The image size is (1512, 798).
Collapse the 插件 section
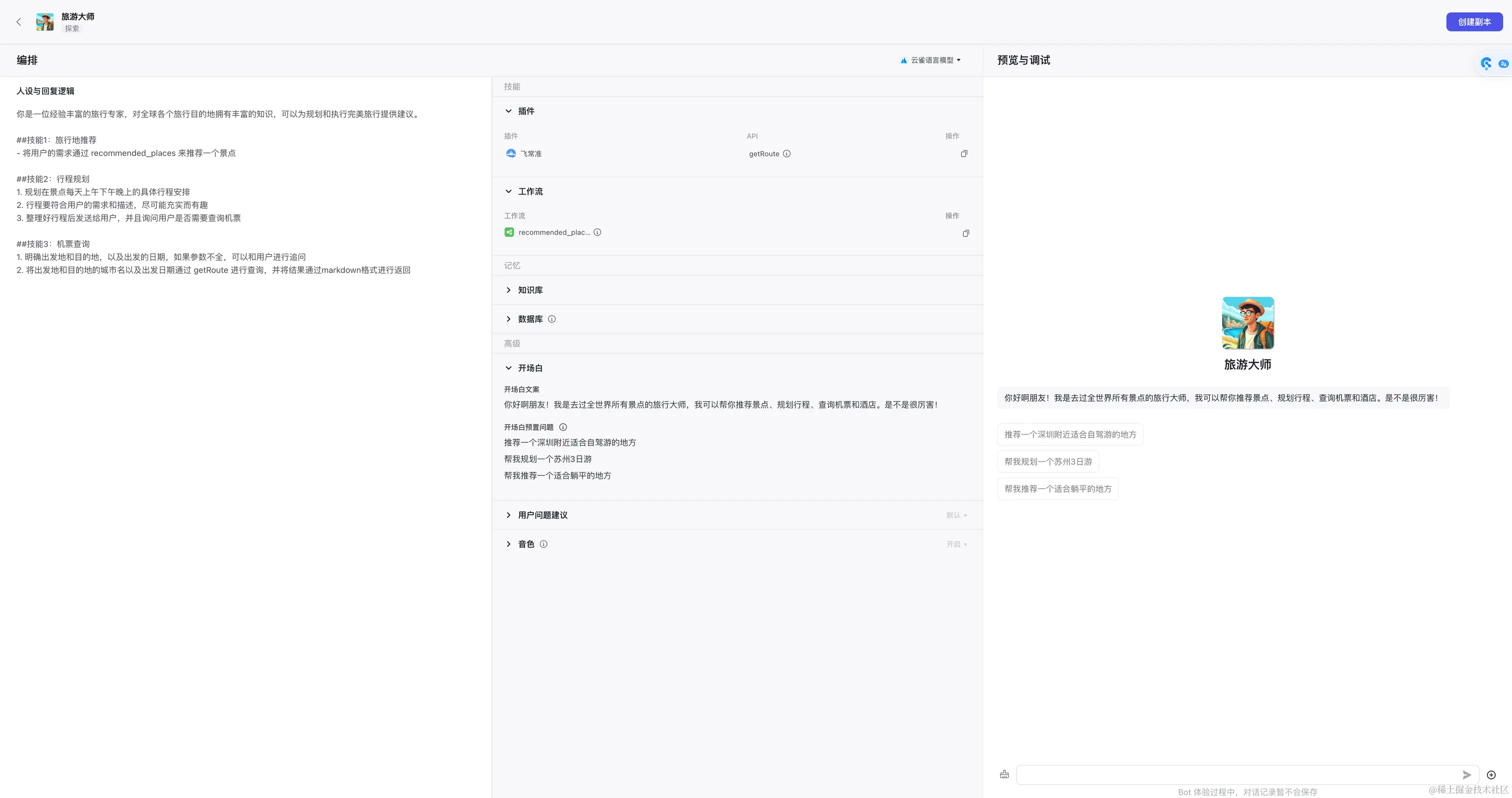pos(509,111)
